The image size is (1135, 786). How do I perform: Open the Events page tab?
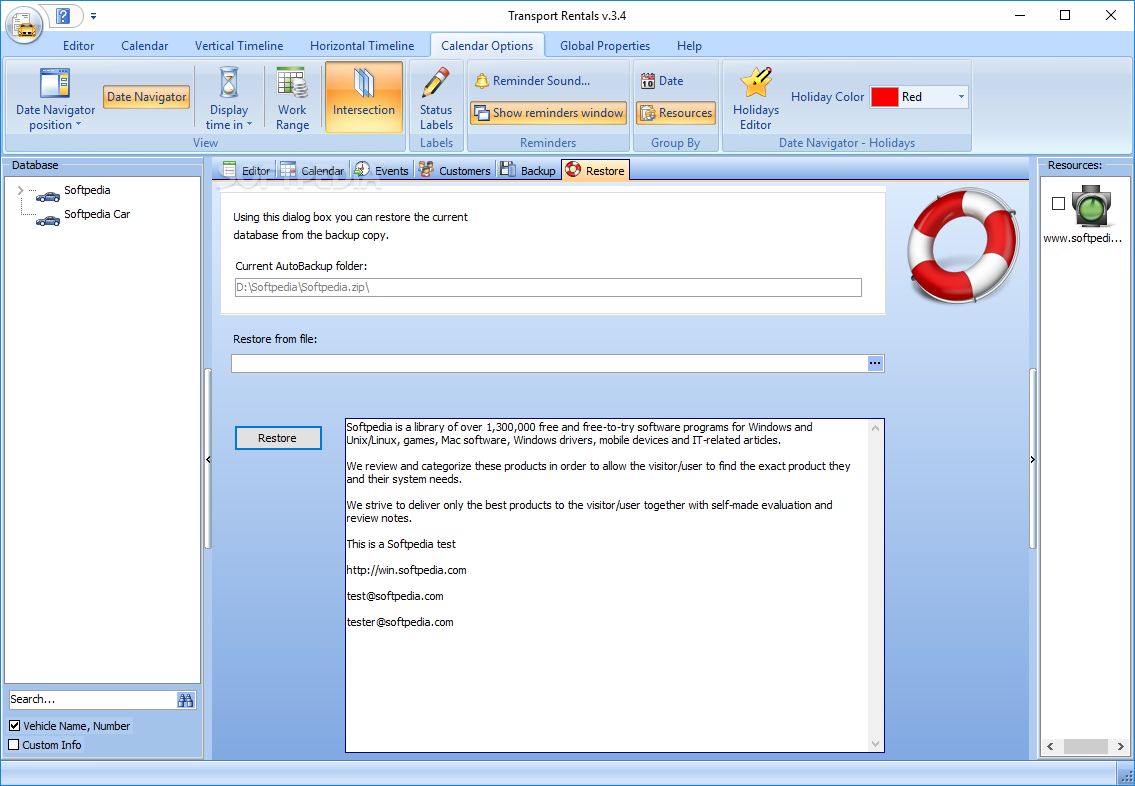pos(382,171)
